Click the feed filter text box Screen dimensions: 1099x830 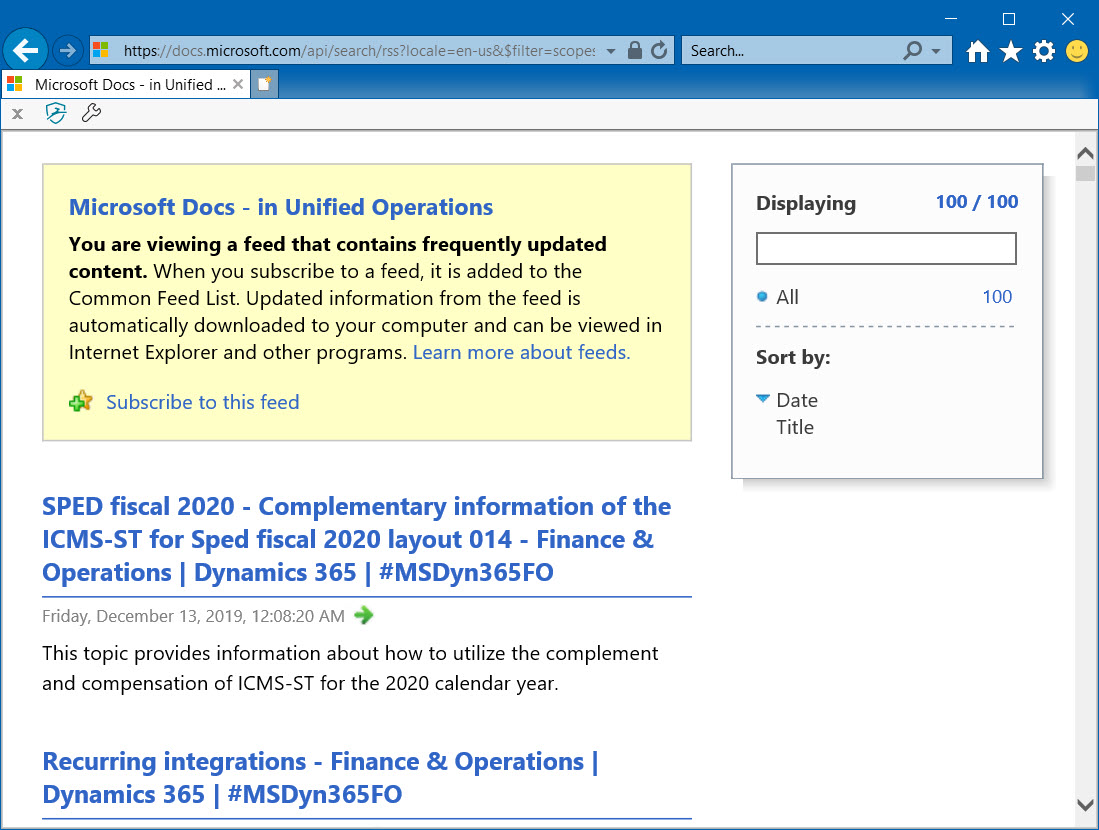[x=886, y=248]
